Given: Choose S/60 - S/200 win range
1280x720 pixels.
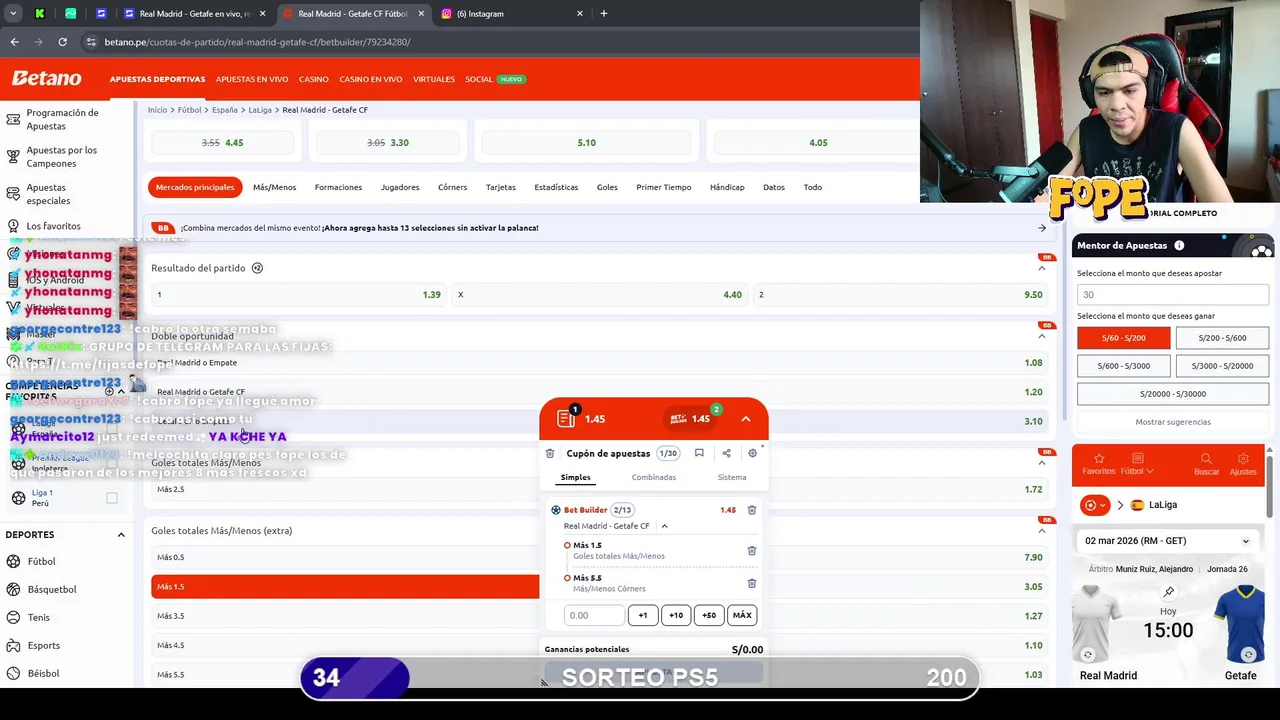Looking at the screenshot, I should [1123, 338].
